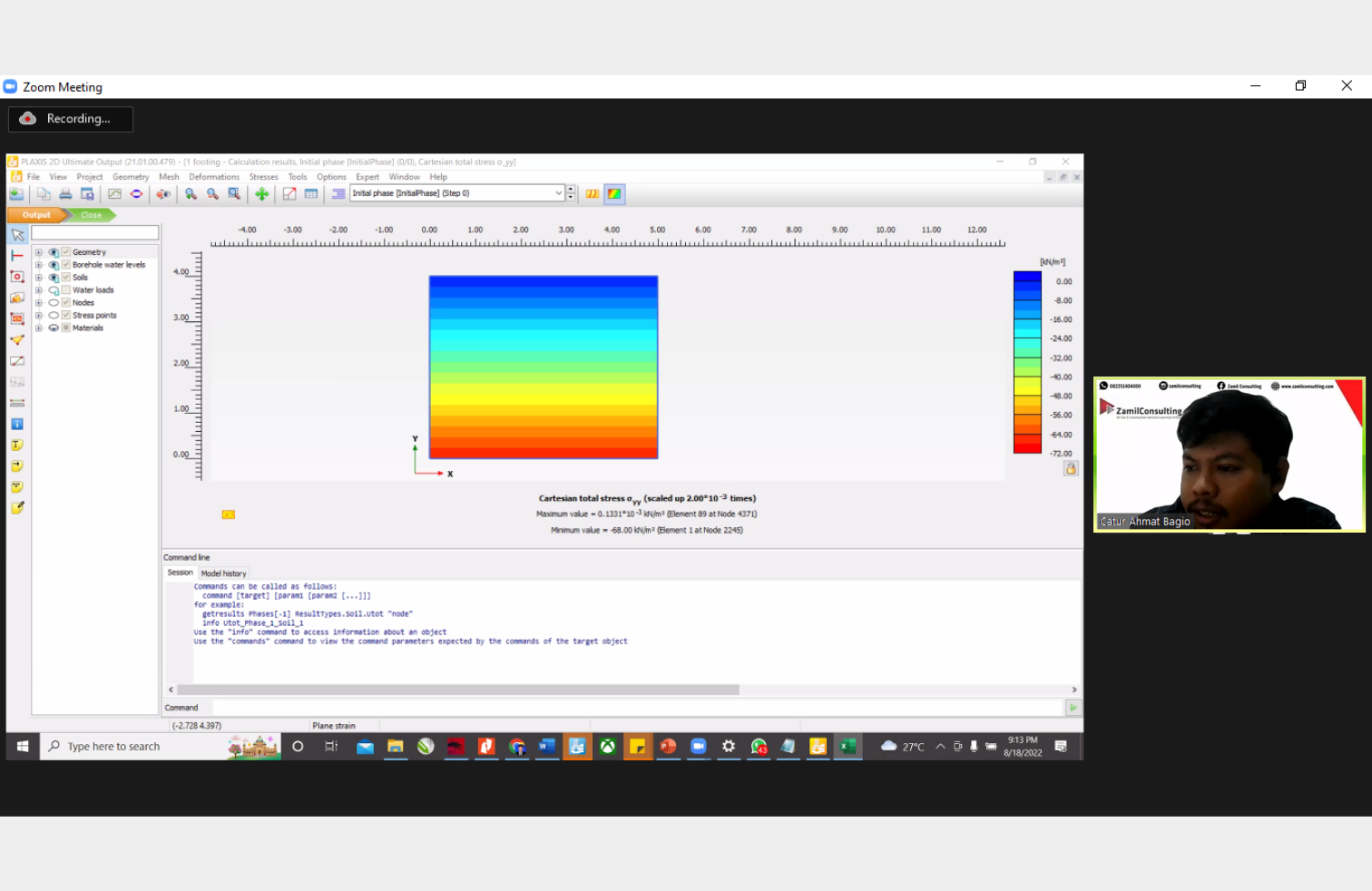Screen dimensions: 1372x891
Task: Expand the Materials tree node
Action: click(38, 328)
